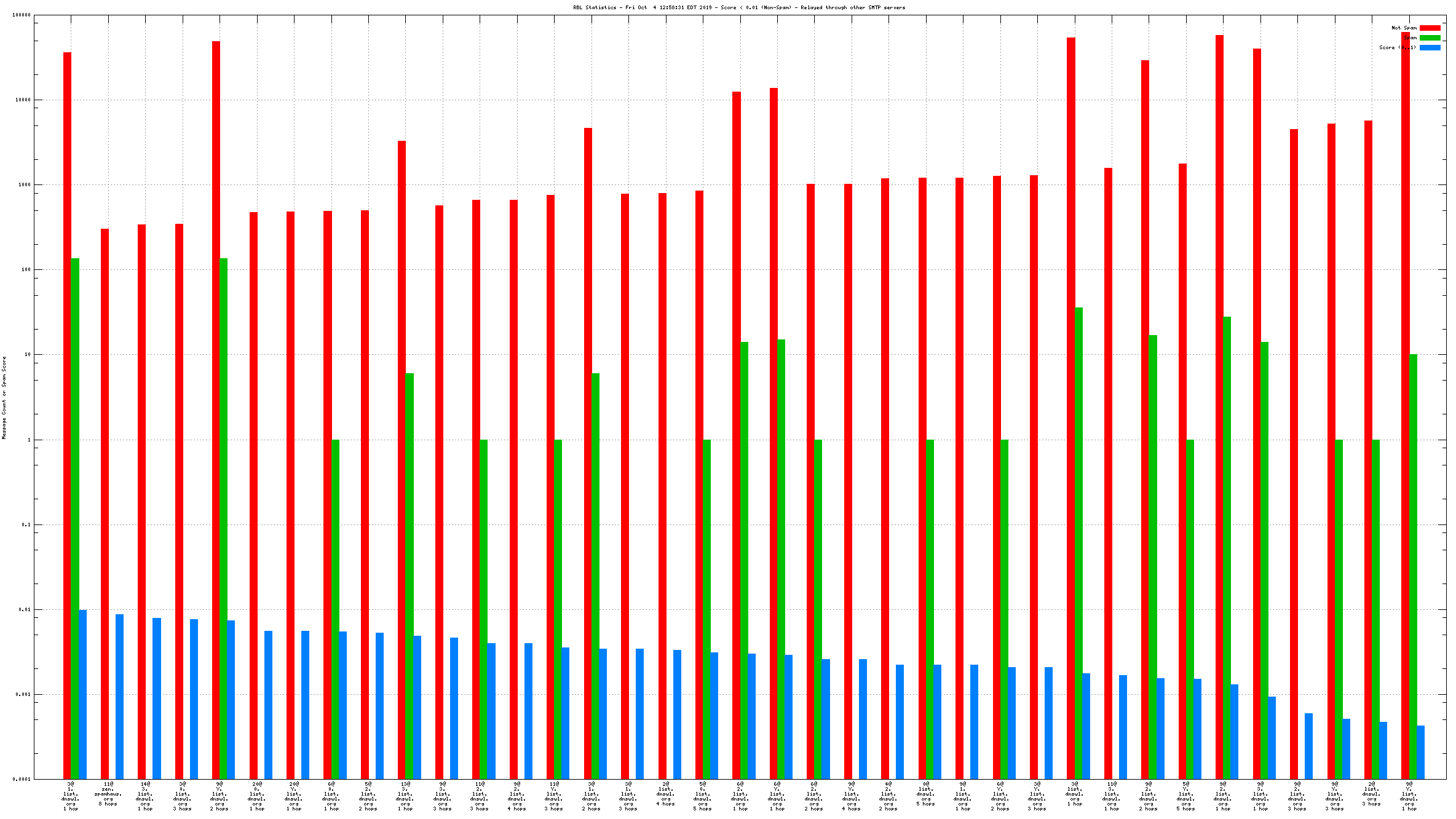The image size is (1456, 819).
Task: Click the green Spam legend swatch
Action: click(x=1430, y=38)
